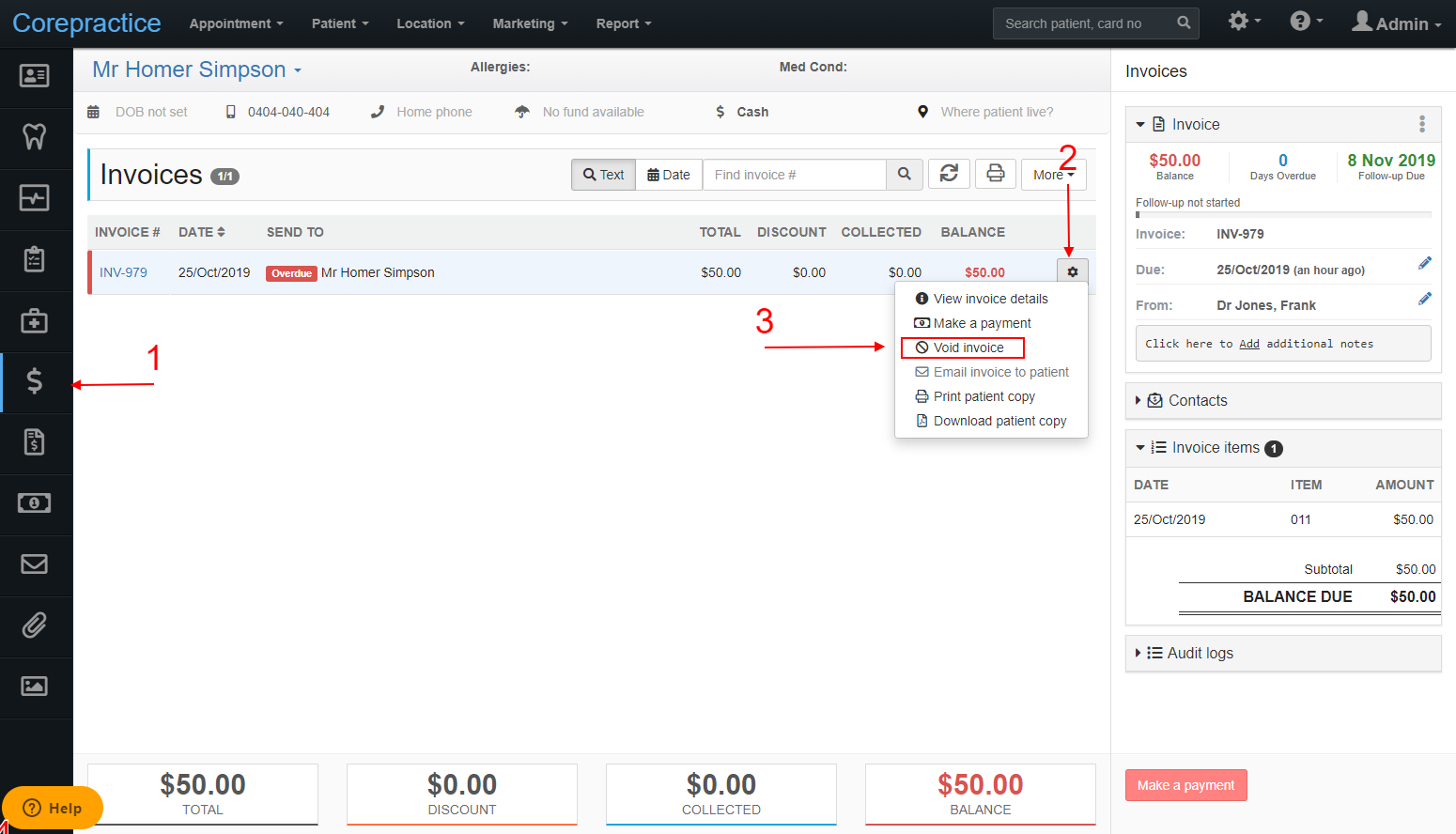Select the patient ID card sidebar icon

pyautogui.click(x=35, y=76)
